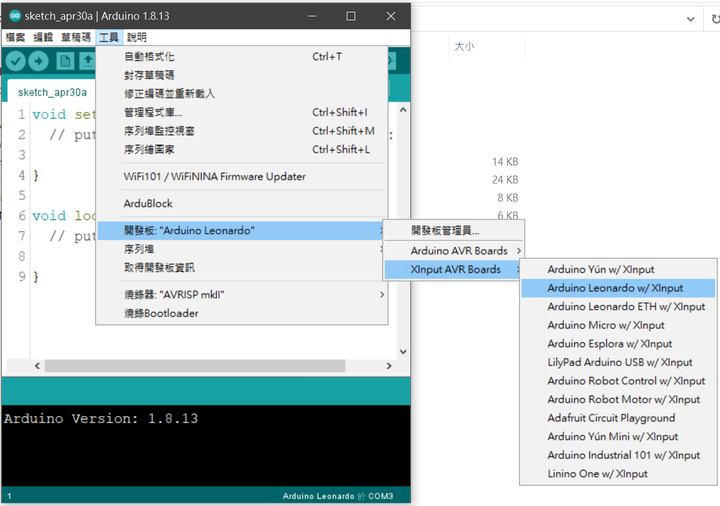This screenshot has width=720, height=506.
Task: Click line number 1 in the code editor
Action: (x=22, y=114)
